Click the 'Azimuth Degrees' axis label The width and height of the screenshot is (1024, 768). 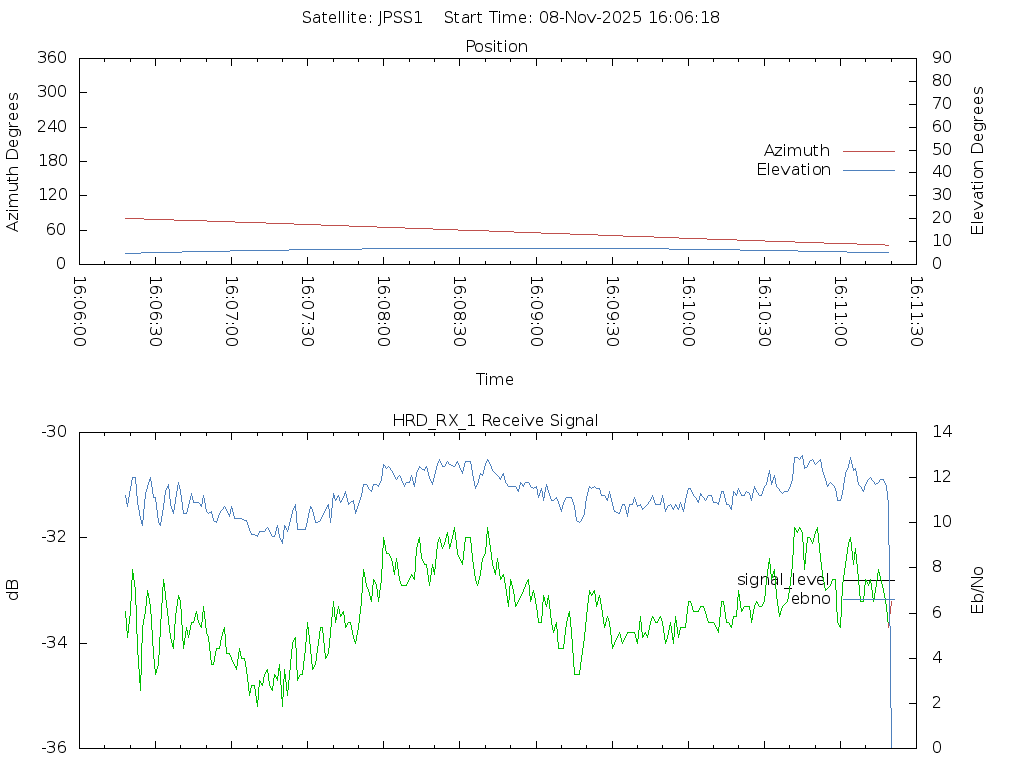(13, 161)
